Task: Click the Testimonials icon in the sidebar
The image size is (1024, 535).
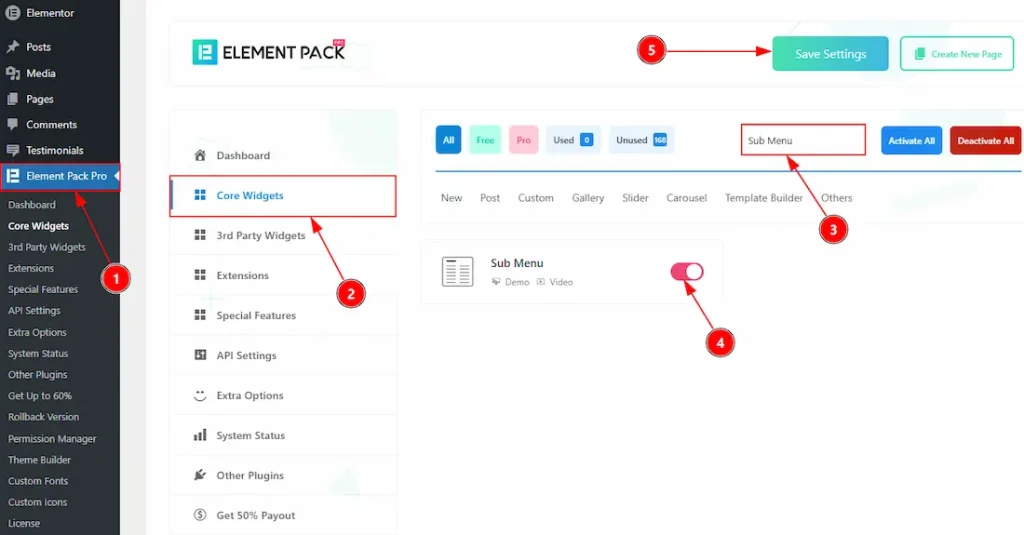Action: [12, 150]
